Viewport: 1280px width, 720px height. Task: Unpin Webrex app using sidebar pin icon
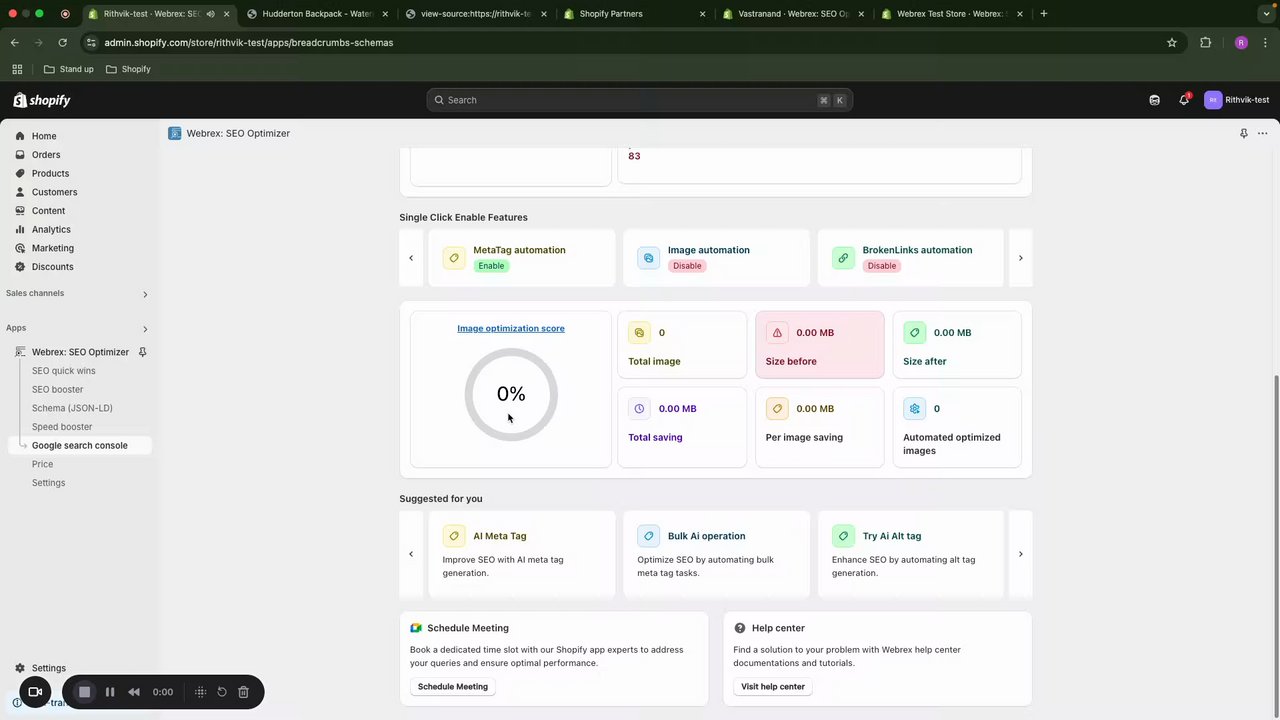142,352
